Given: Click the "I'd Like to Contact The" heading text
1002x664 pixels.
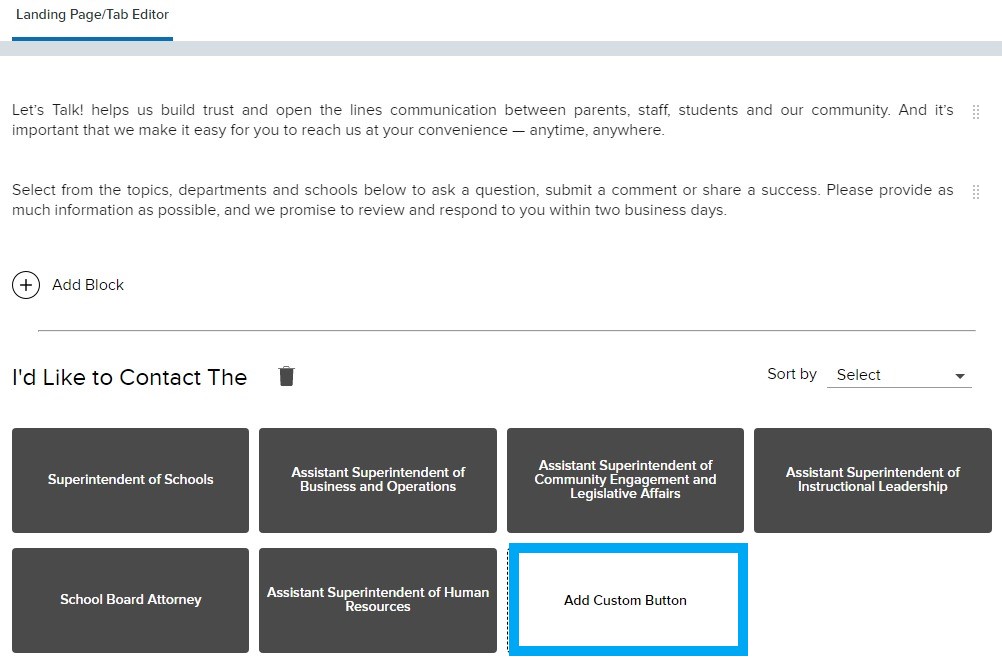Looking at the screenshot, I should [x=128, y=377].
